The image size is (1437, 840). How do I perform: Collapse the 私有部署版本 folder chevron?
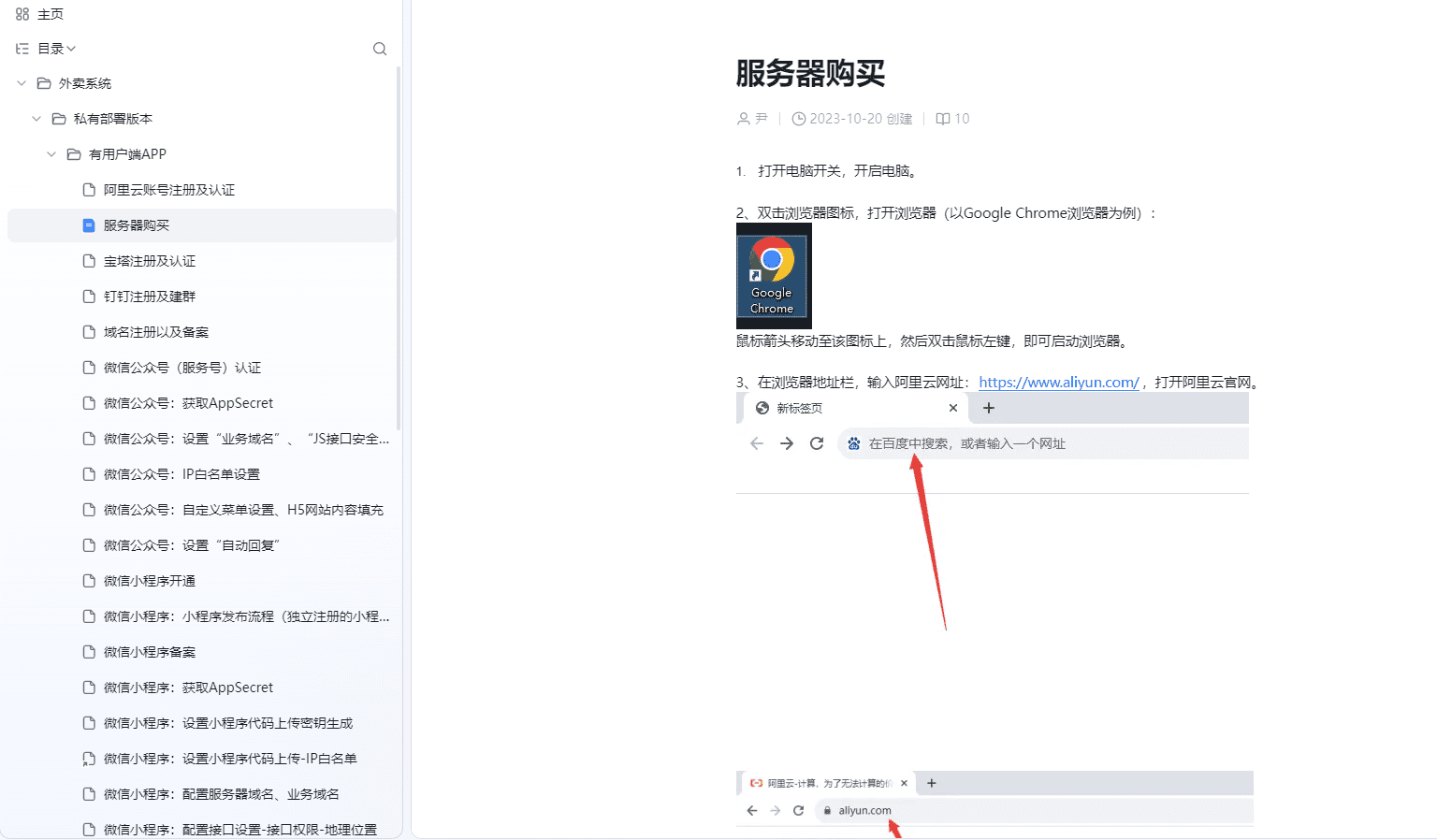pos(36,119)
